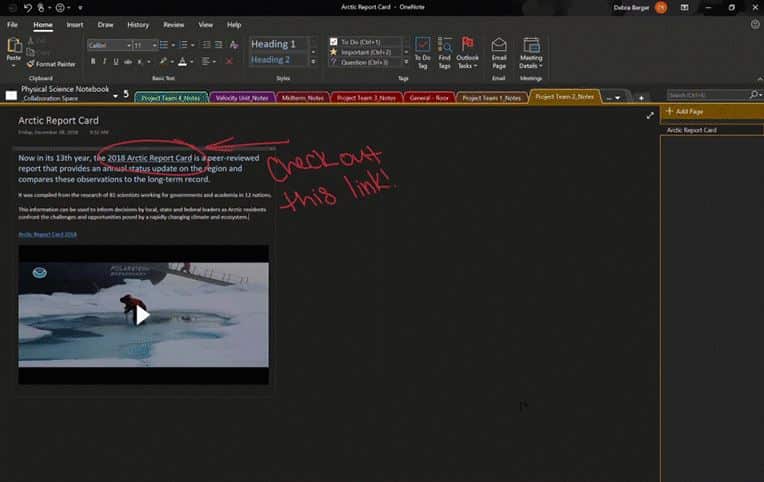Follow the 2018 Arctic Report Card inline link
The height and width of the screenshot is (482, 764).
pos(150,158)
